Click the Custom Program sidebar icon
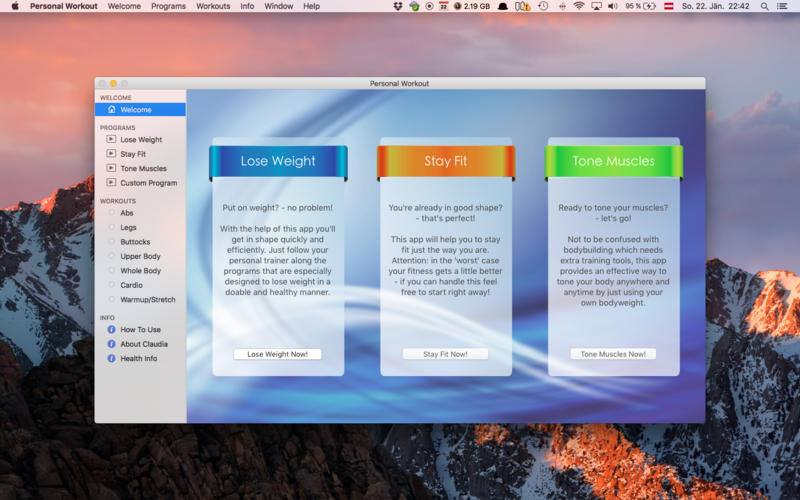 click(x=111, y=182)
